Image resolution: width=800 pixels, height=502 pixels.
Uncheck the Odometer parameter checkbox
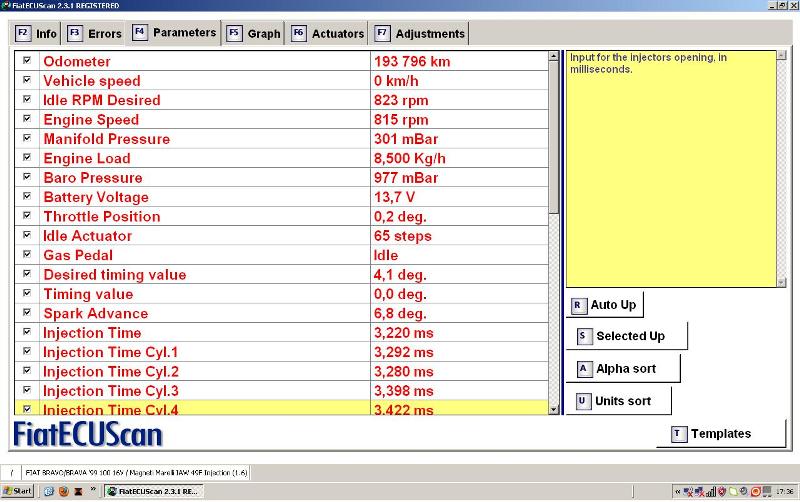[x=27, y=61]
